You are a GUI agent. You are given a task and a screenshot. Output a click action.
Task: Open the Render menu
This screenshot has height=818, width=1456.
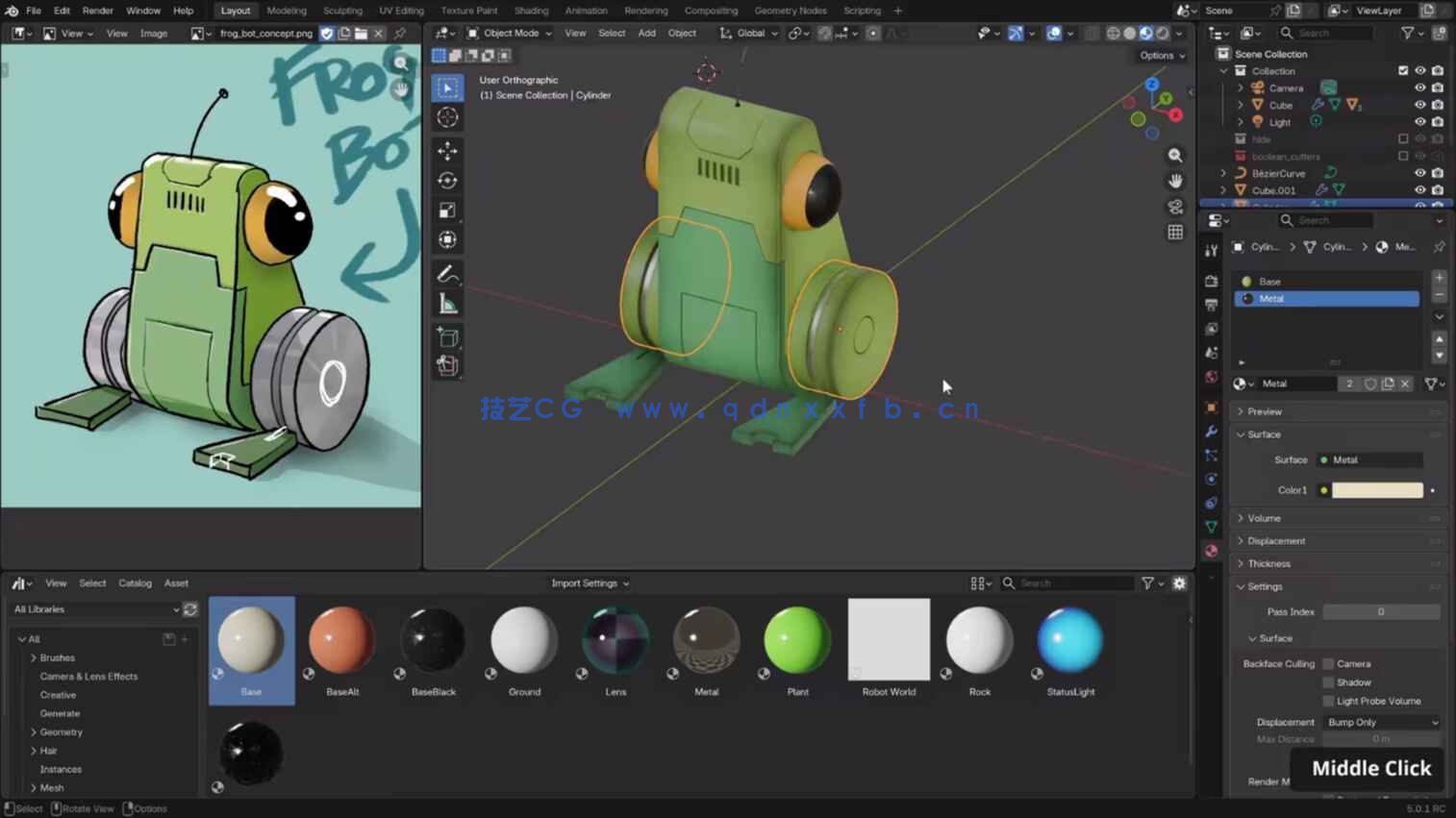tap(97, 11)
